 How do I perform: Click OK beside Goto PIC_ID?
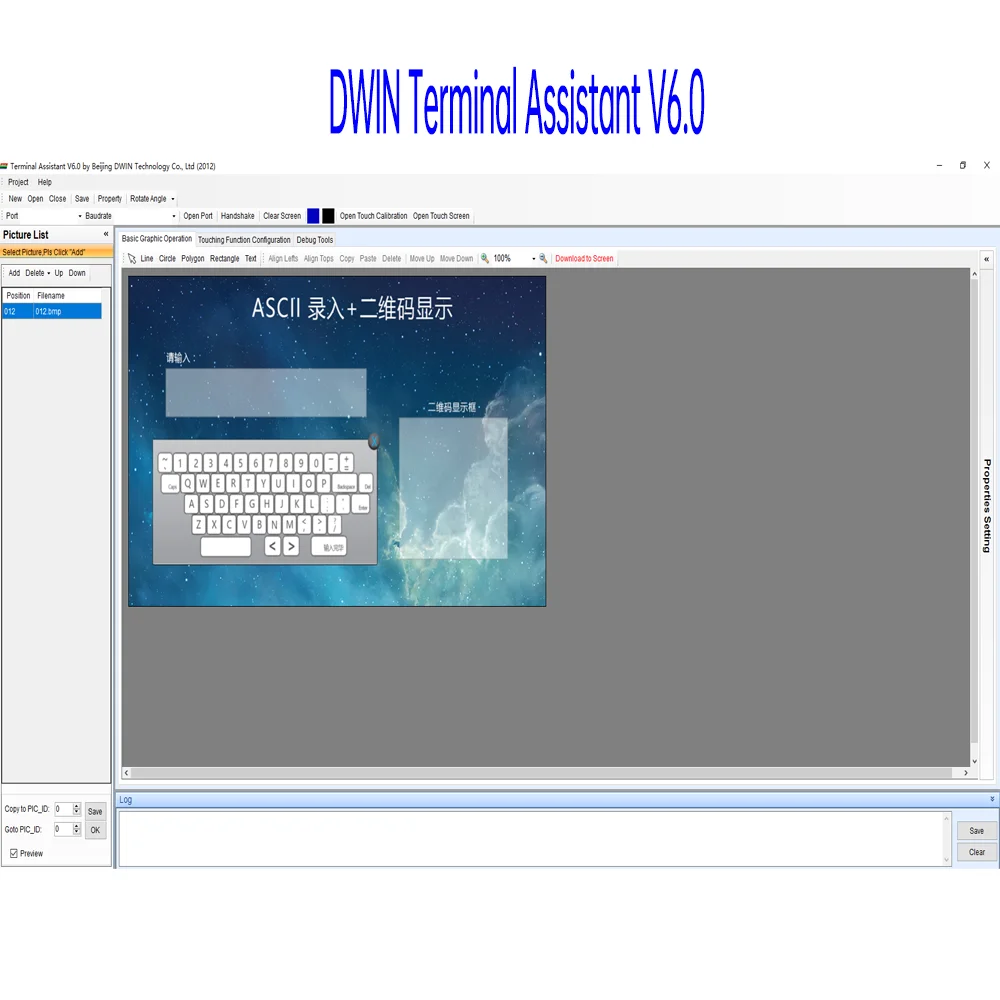(95, 830)
